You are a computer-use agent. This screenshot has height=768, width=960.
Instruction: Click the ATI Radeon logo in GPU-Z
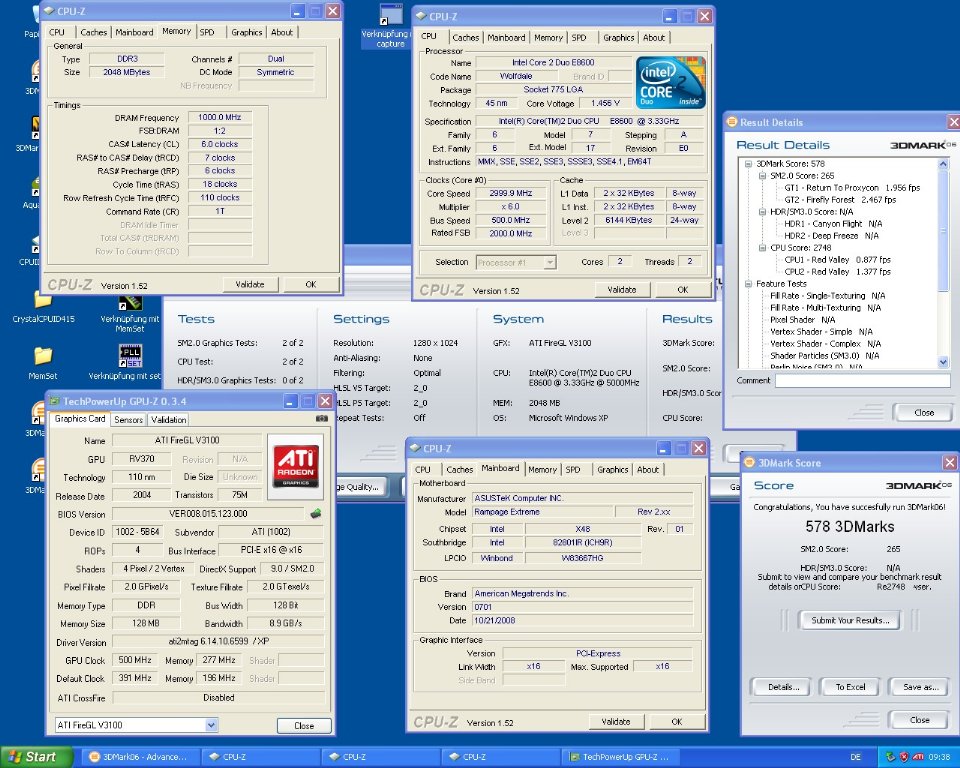point(296,466)
